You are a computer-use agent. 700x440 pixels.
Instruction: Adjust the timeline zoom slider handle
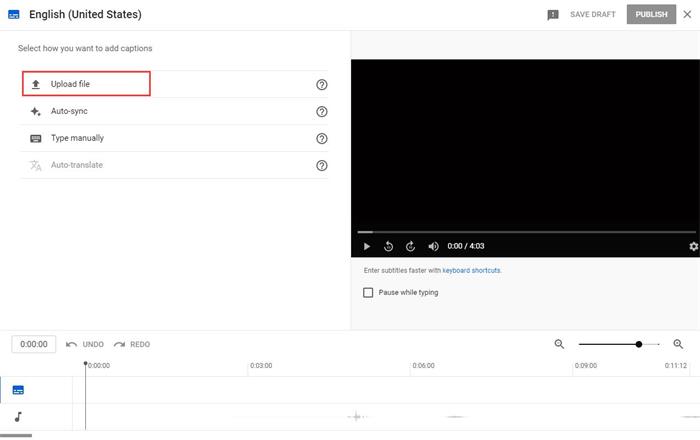coord(639,344)
